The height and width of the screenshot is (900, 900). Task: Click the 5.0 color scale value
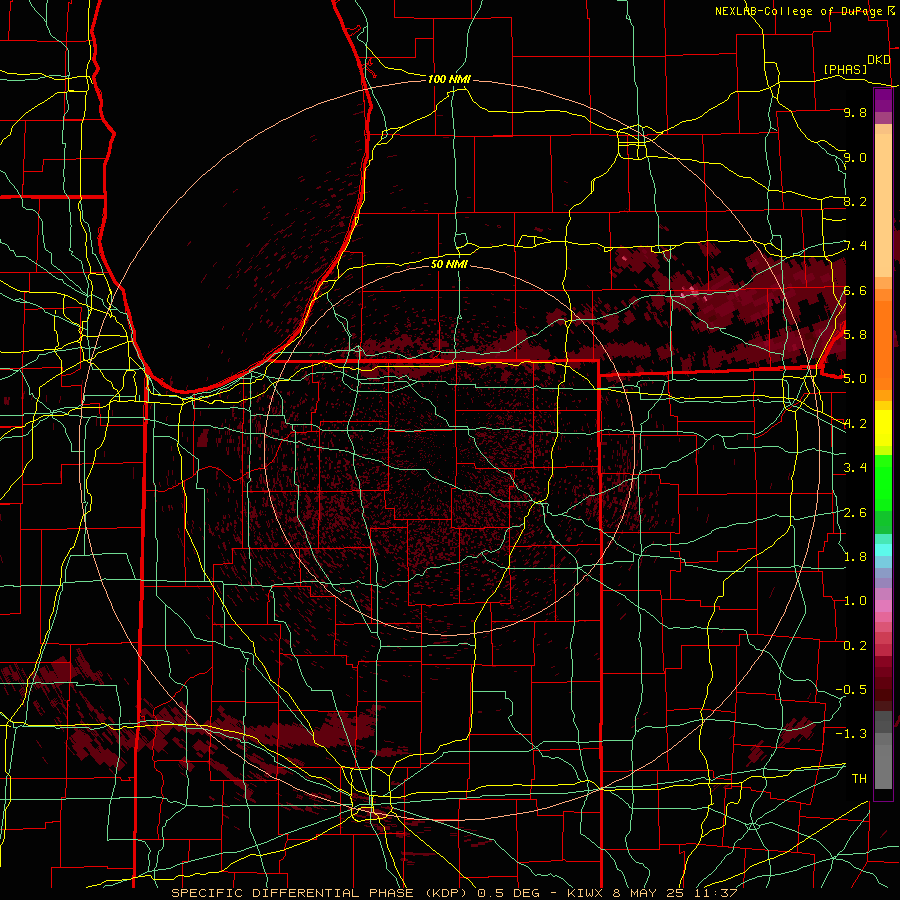coord(855,379)
